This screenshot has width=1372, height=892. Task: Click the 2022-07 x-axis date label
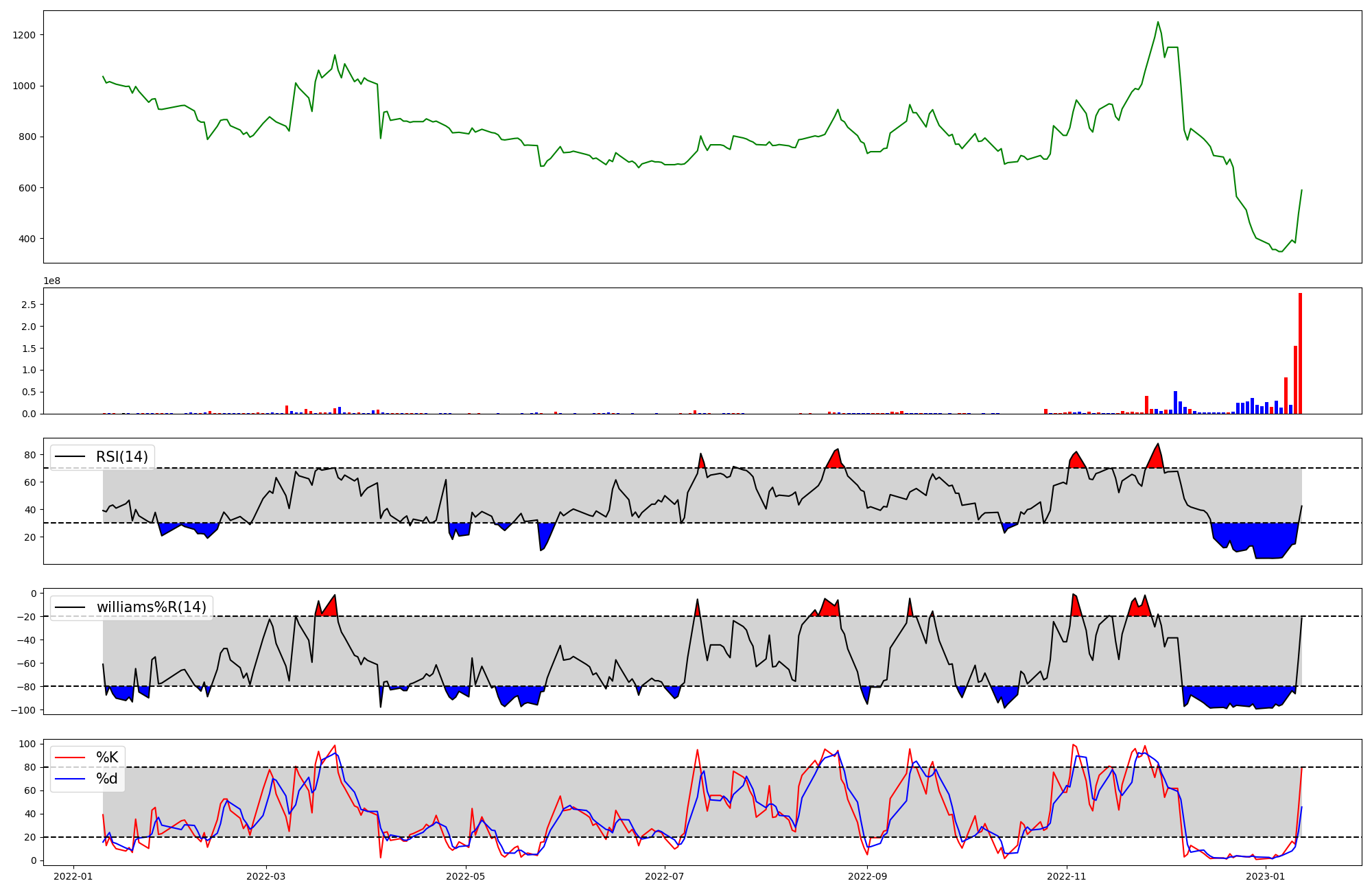pos(664,876)
